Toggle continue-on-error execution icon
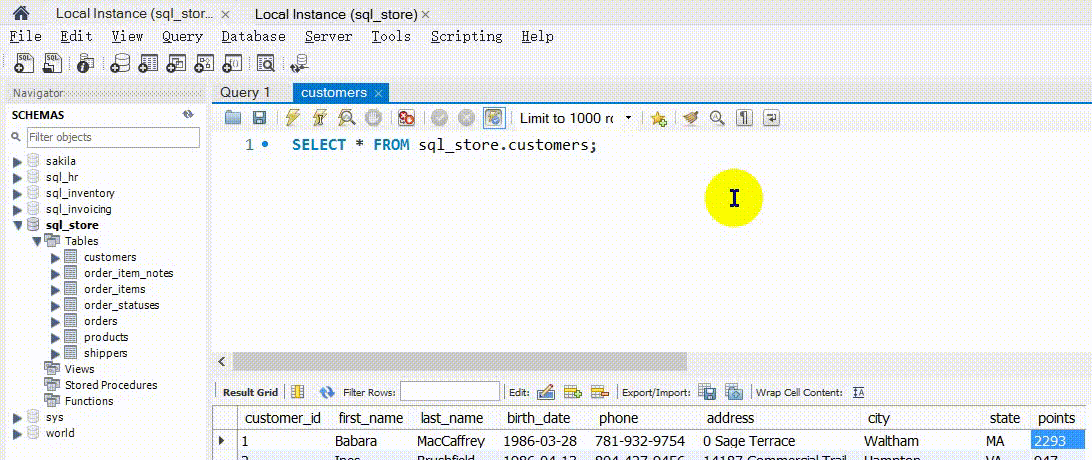The width and height of the screenshot is (1092, 460). pos(406,118)
